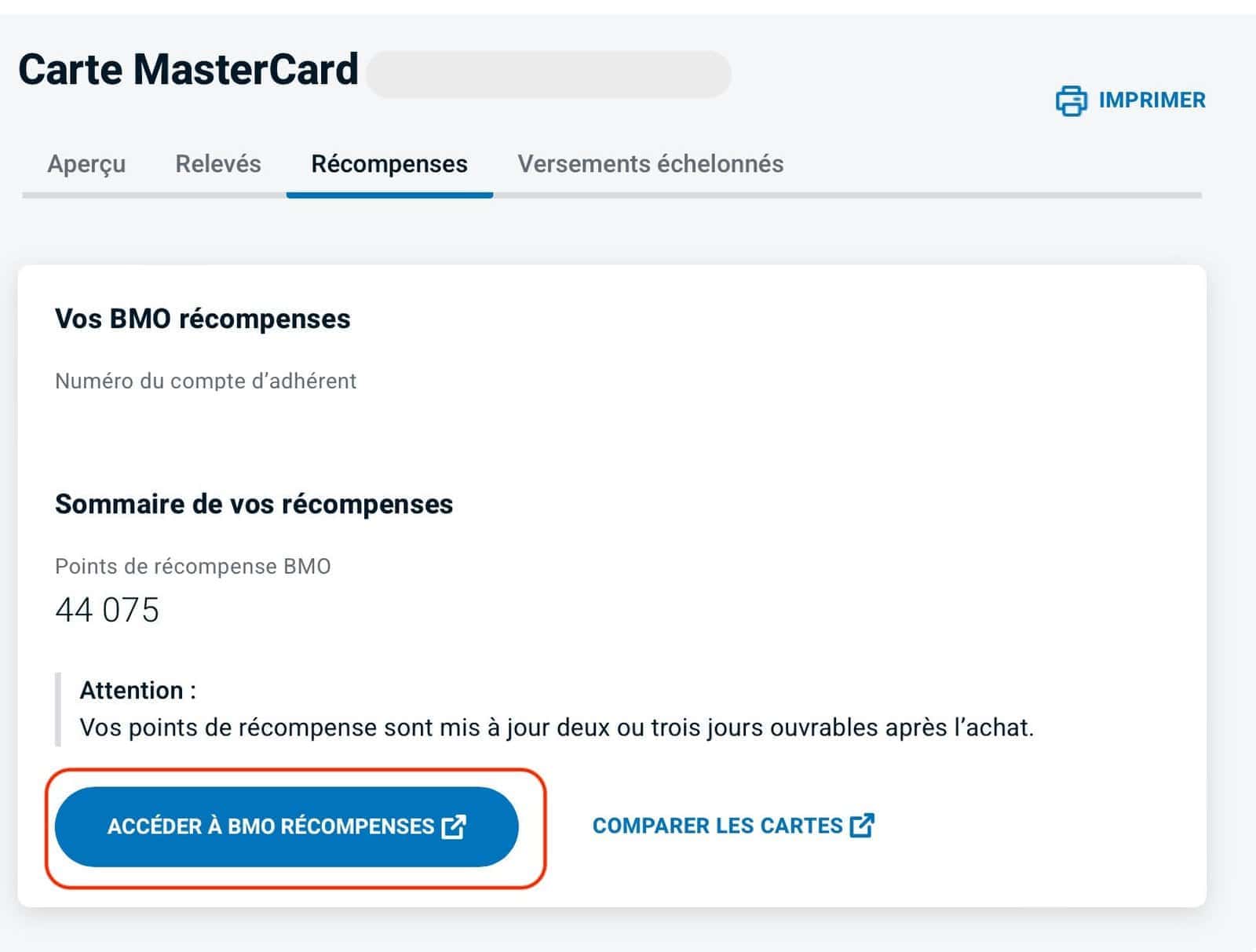Click the Points de récompense BMO label

click(x=193, y=565)
